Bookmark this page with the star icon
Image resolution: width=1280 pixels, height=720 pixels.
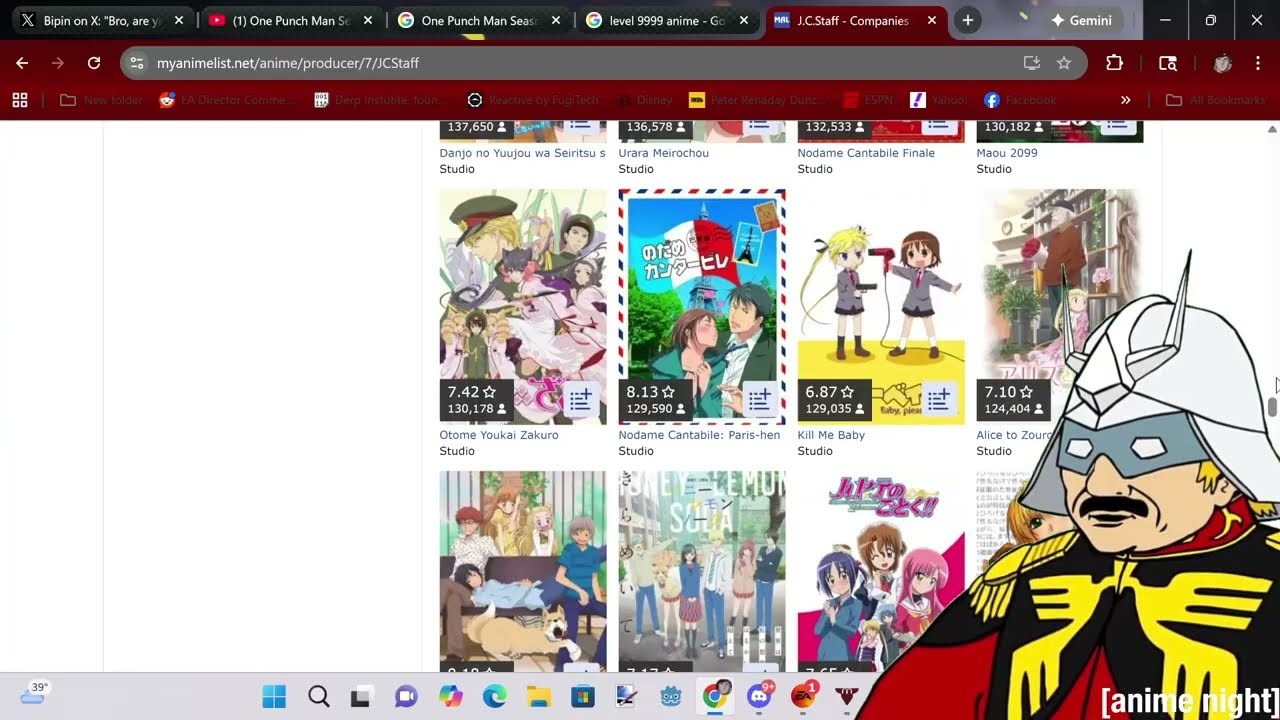(1064, 63)
